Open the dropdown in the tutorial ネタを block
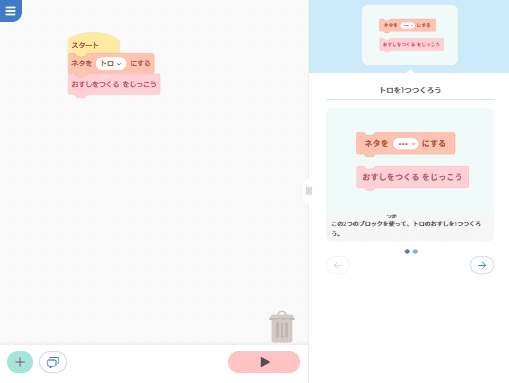 point(405,144)
